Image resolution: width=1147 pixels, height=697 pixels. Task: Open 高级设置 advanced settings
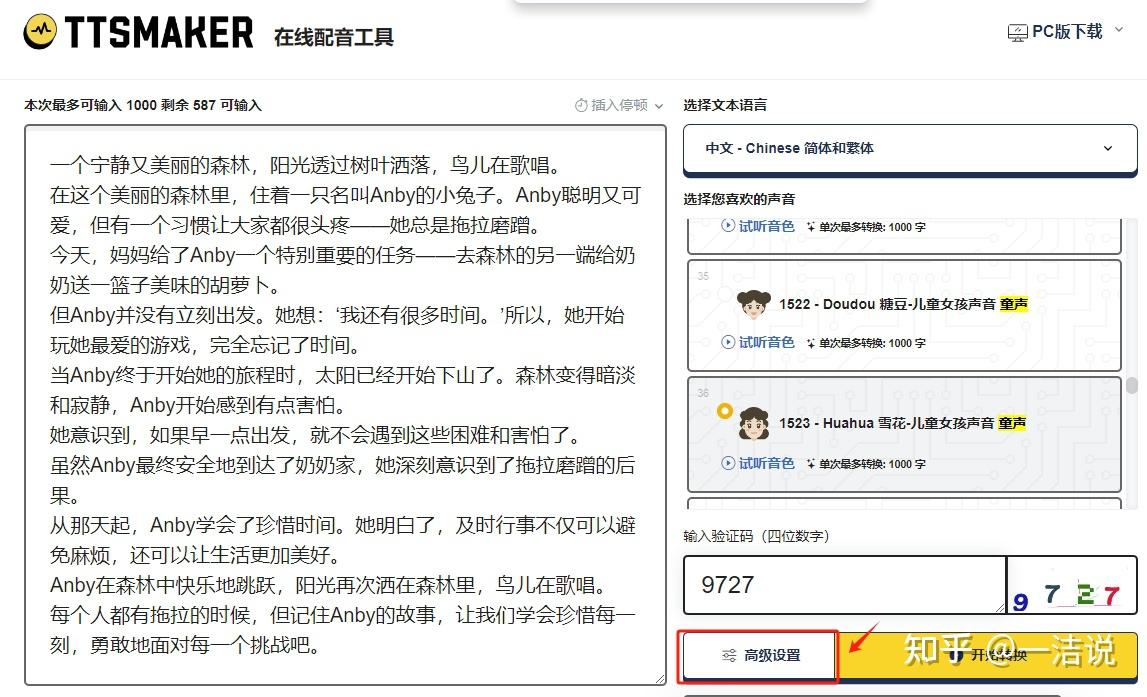[758, 656]
